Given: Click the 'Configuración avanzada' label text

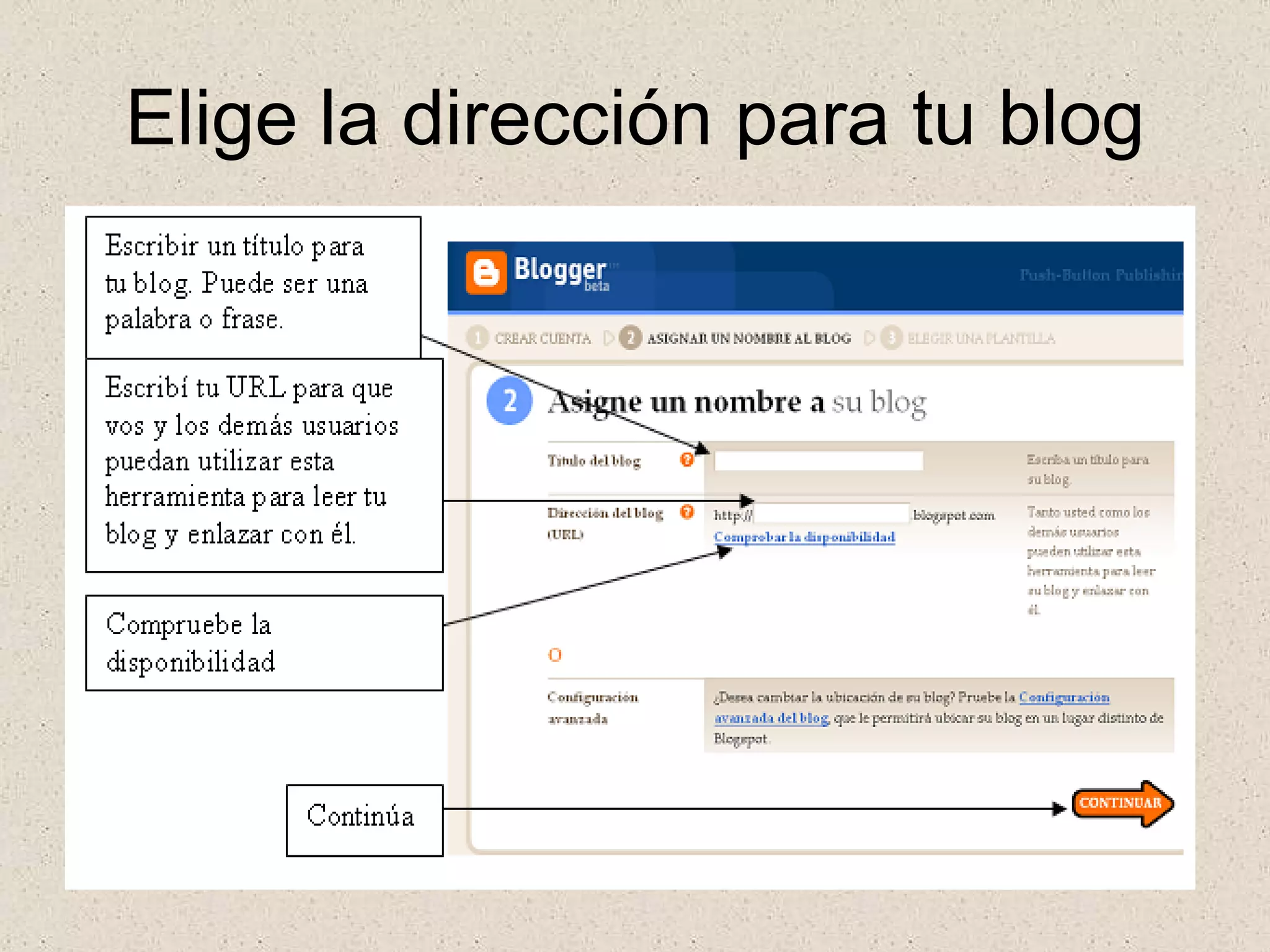Looking at the screenshot, I should [x=593, y=708].
